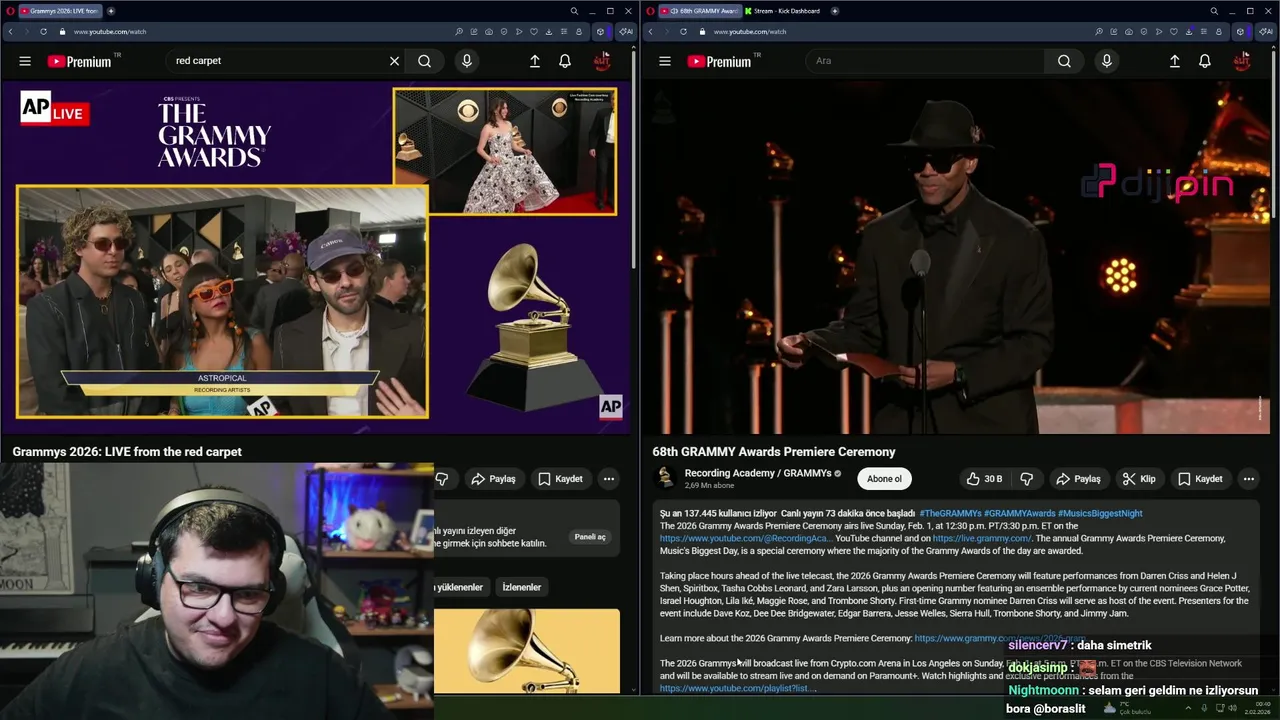Focus the 'Ara' search field in right window
Viewport: 1280px width, 720px height.
925,61
